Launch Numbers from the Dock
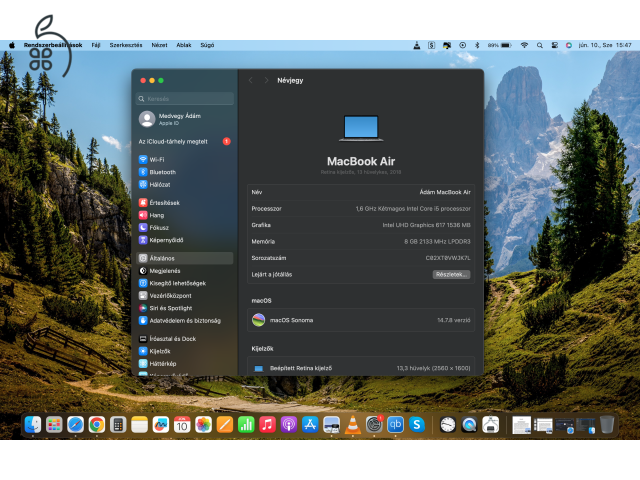 pos(246,425)
